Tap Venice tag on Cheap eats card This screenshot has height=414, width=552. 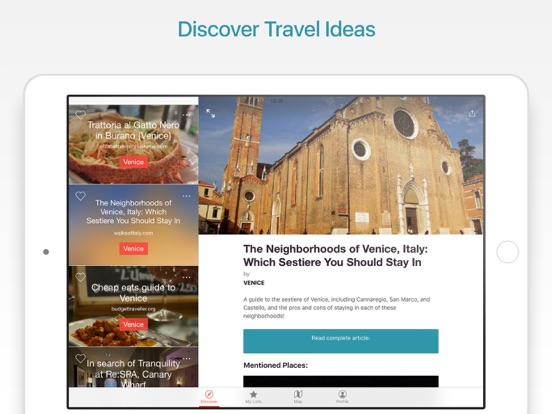(133, 324)
